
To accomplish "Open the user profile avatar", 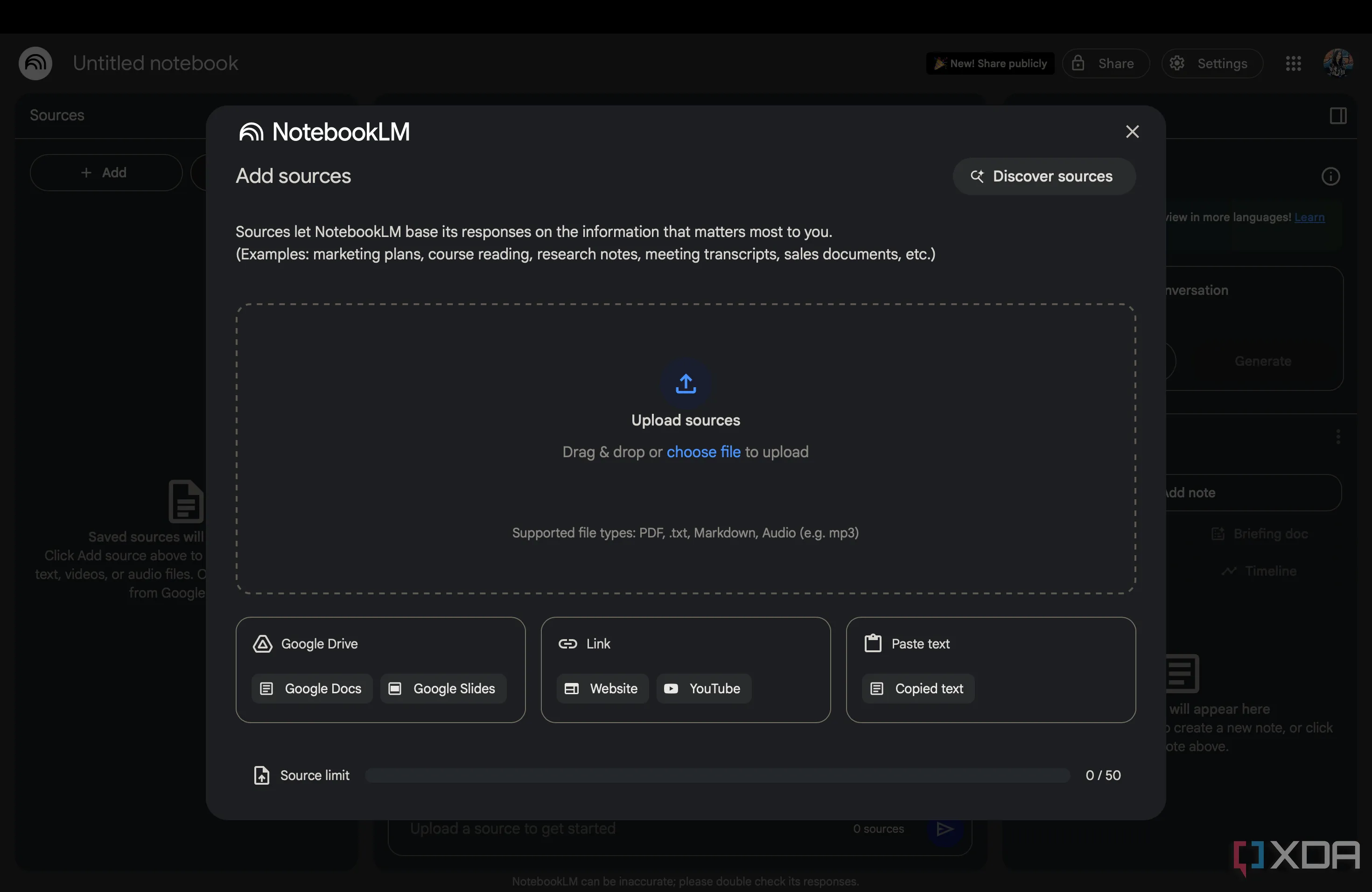I will [1337, 63].
